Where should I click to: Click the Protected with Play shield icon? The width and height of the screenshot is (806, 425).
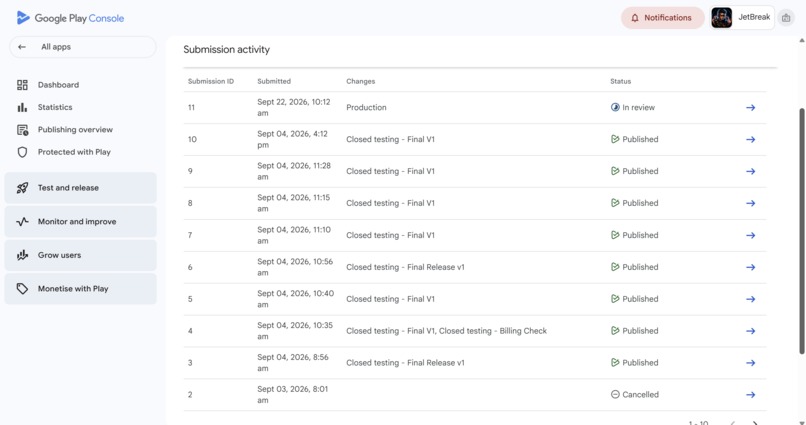[22, 152]
